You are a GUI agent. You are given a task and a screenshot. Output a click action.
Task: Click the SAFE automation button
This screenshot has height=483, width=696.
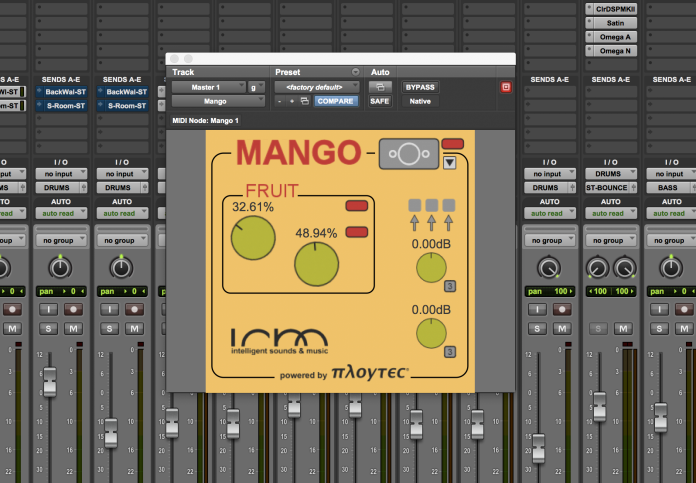380,101
